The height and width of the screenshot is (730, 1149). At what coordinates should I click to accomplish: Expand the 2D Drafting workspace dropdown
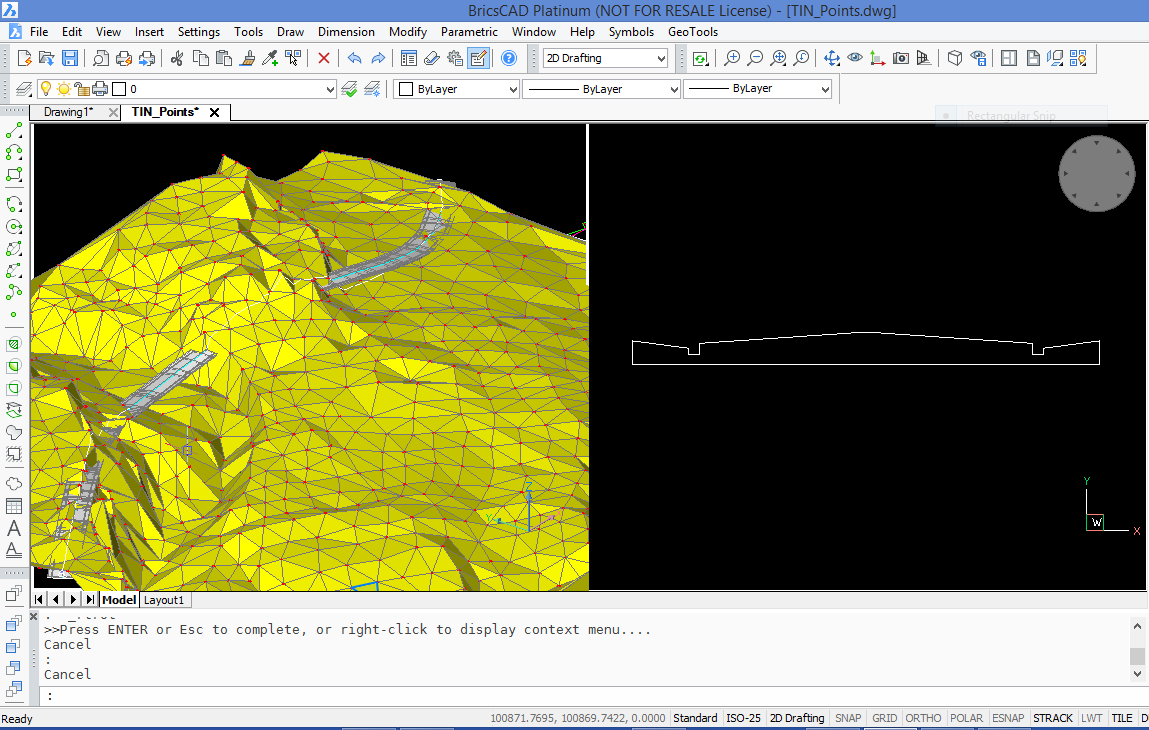pos(660,59)
